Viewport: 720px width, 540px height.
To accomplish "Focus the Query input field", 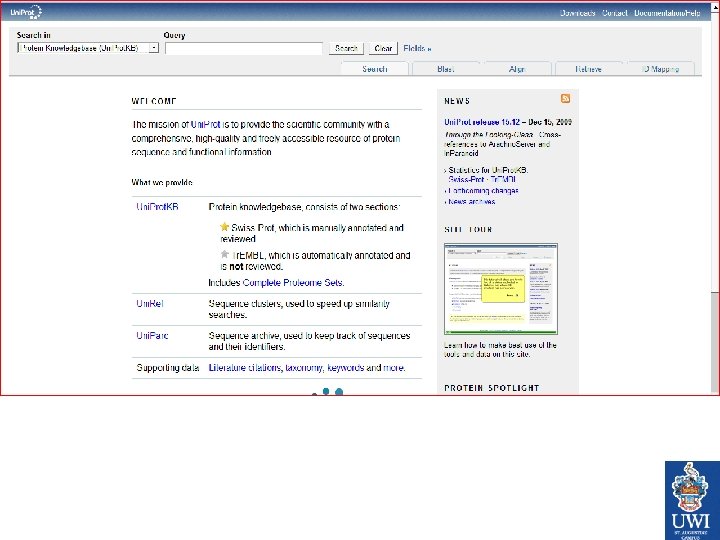I will 244,48.
